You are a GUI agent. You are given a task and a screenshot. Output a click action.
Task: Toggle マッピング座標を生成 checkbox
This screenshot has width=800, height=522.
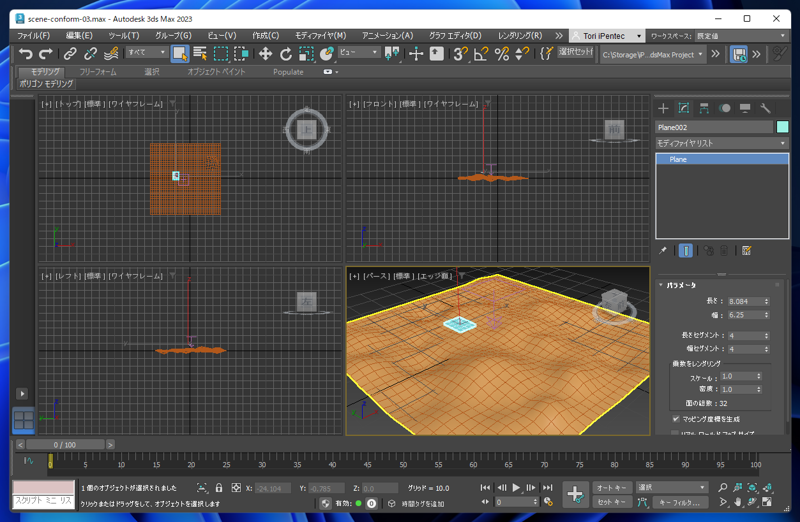coord(676,419)
